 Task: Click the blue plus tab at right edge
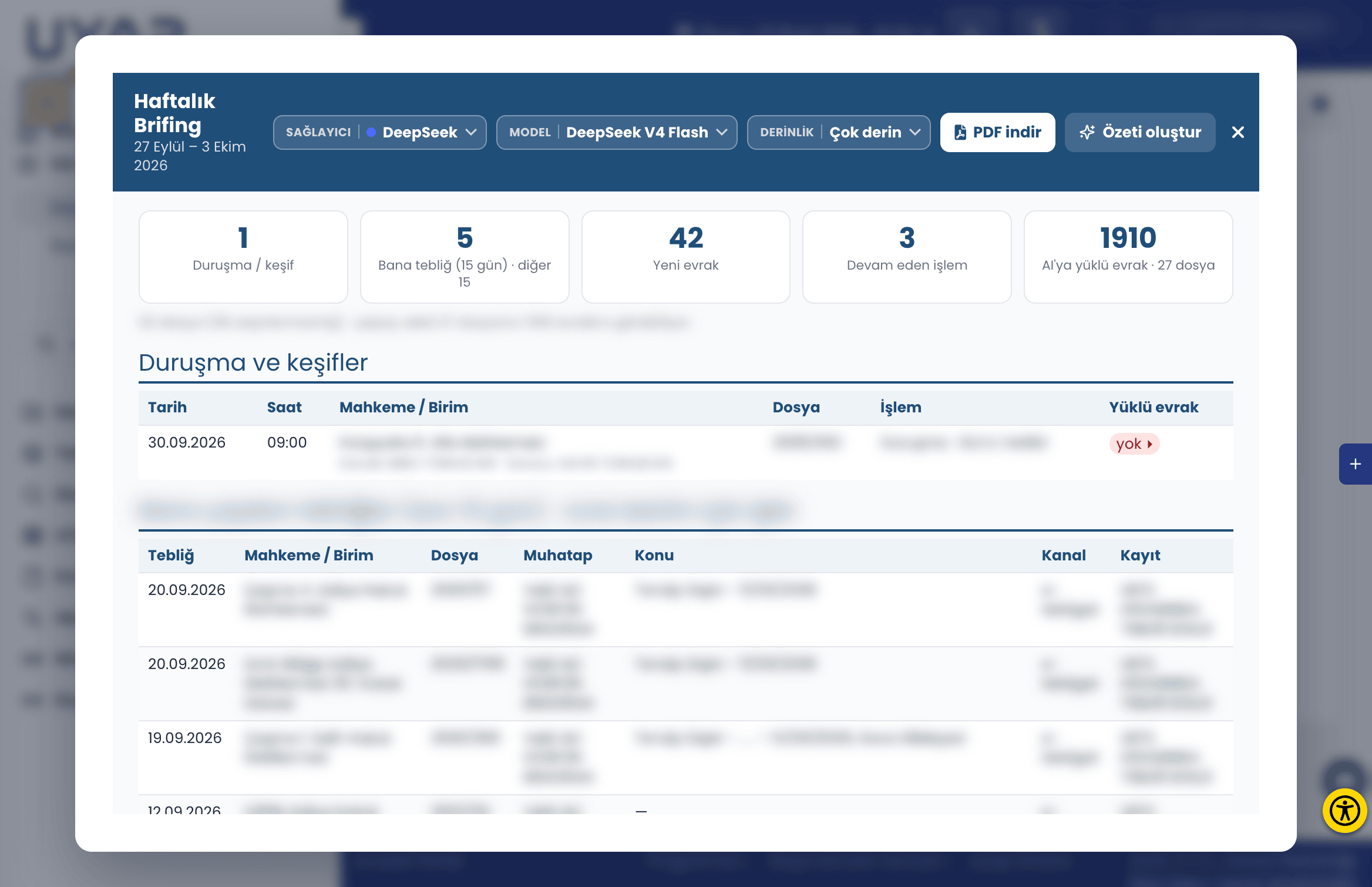(x=1355, y=464)
